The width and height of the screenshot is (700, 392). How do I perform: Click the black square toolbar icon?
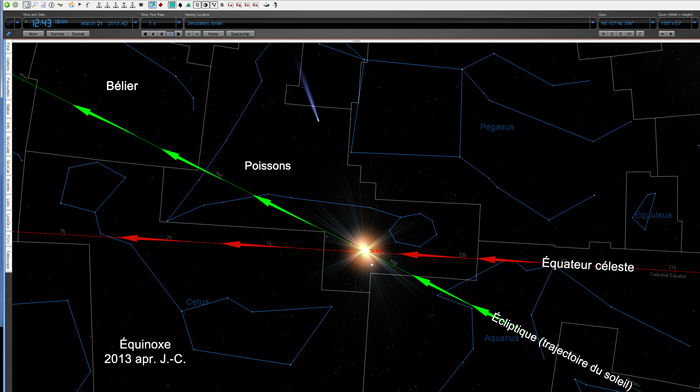click(x=141, y=5)
